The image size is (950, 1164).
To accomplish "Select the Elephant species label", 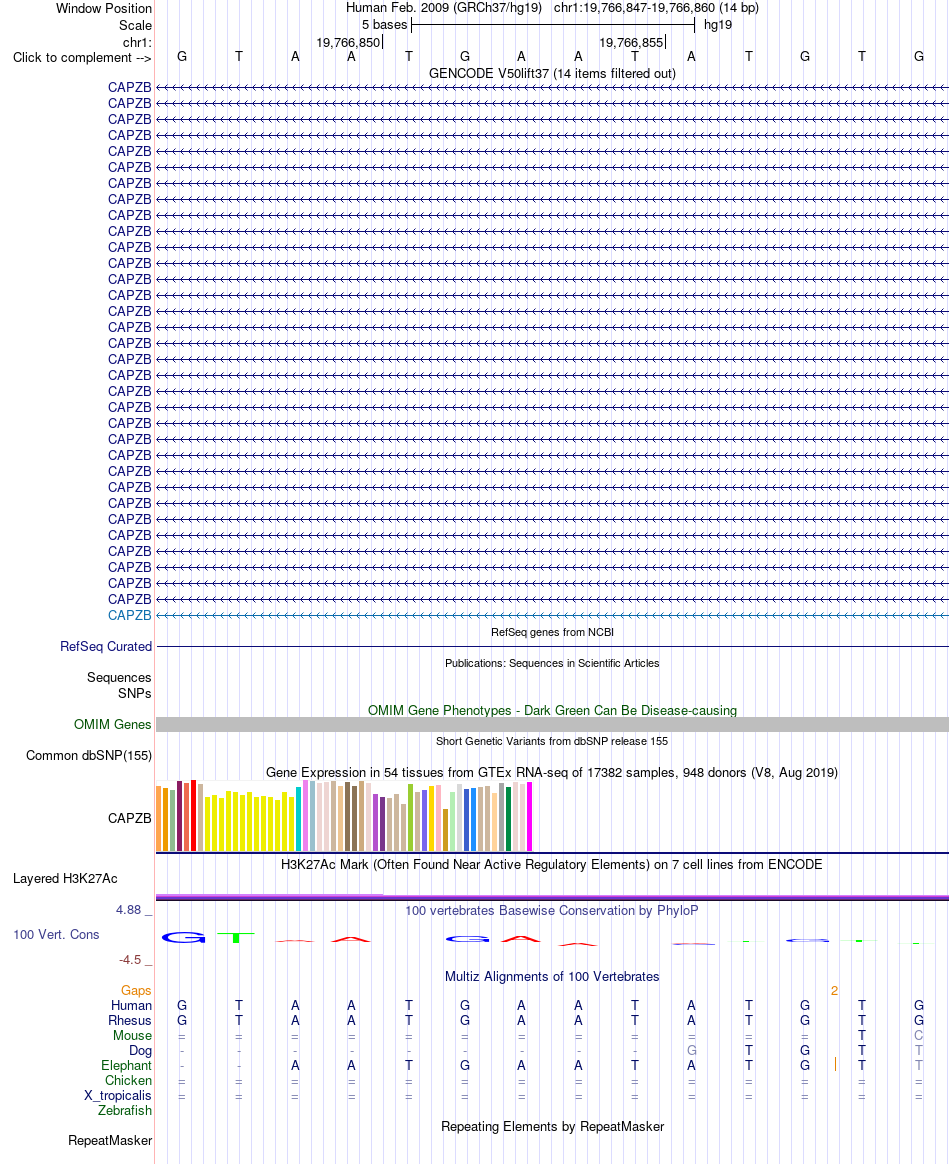I will tap(126, 1066).
